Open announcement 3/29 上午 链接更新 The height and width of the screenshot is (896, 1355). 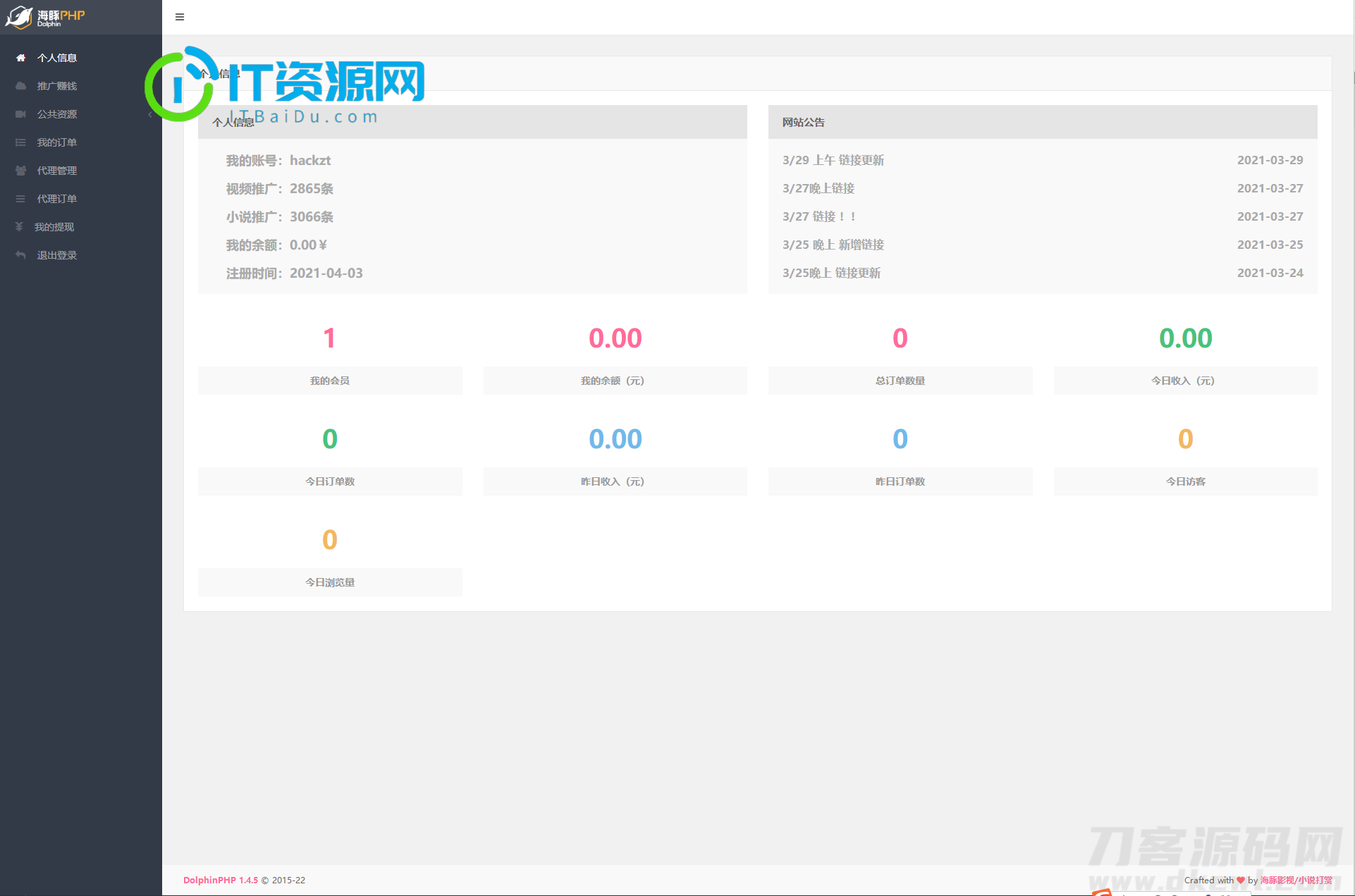click(x=833, y=160)
